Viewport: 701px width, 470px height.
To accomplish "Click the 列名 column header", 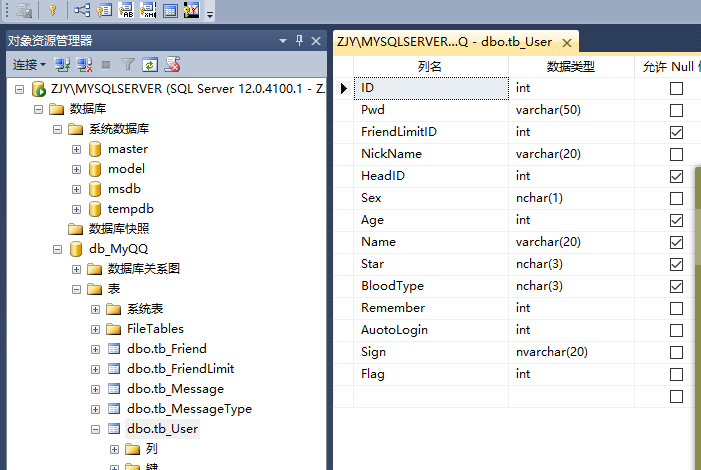I will tap(431, 67).
